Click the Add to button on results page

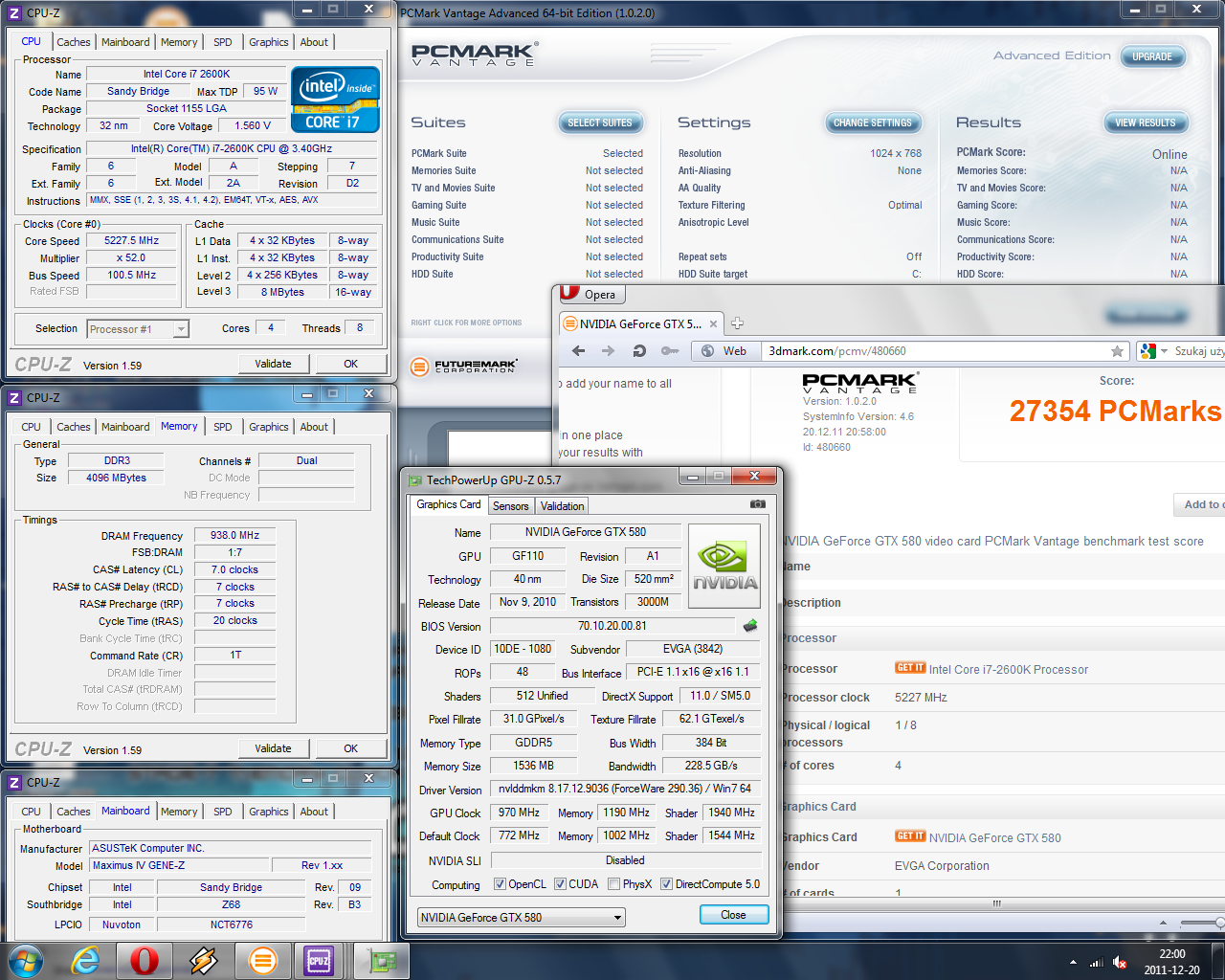[1200, 504]
